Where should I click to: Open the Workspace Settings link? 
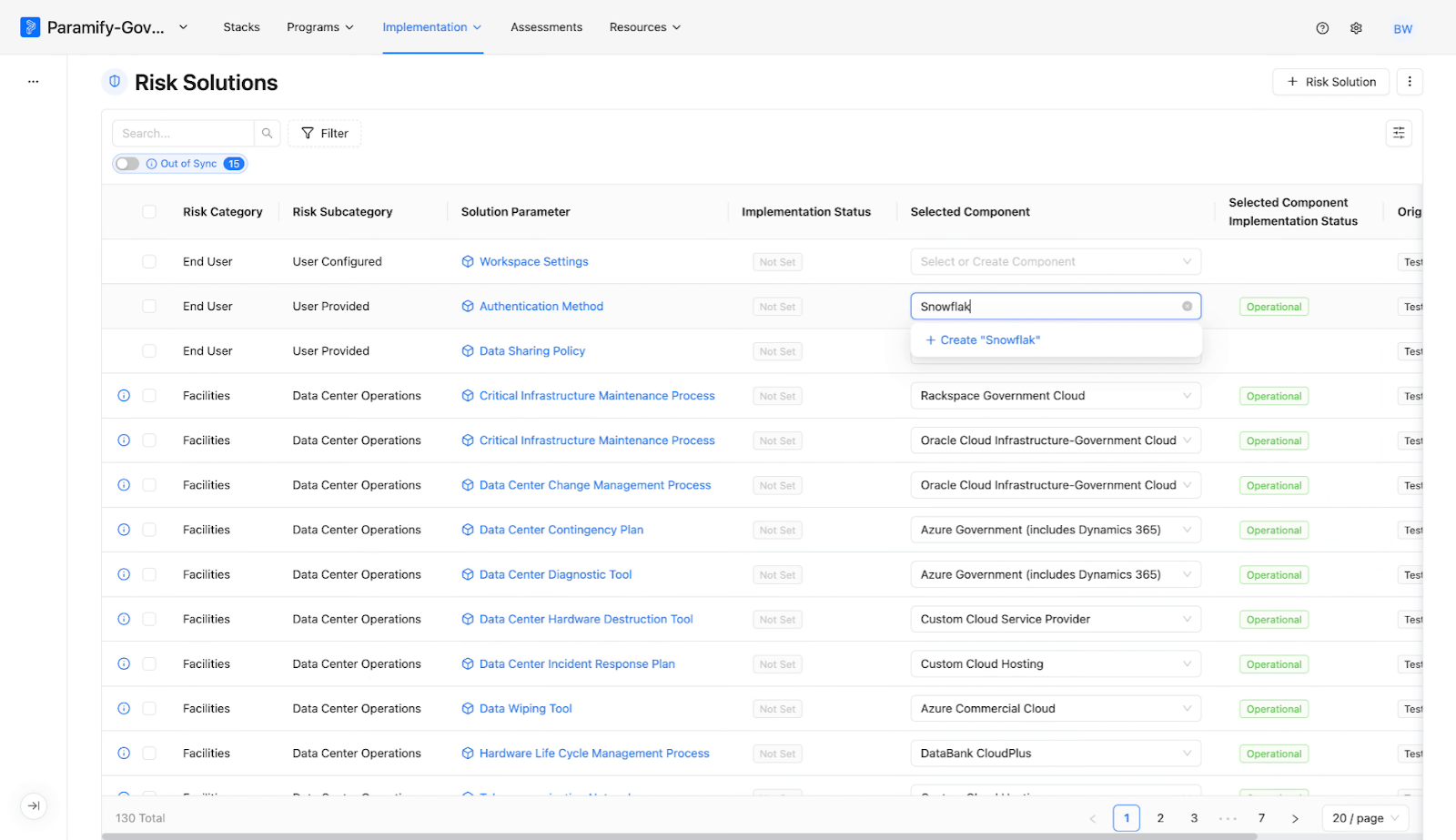[x=534, y=261]
